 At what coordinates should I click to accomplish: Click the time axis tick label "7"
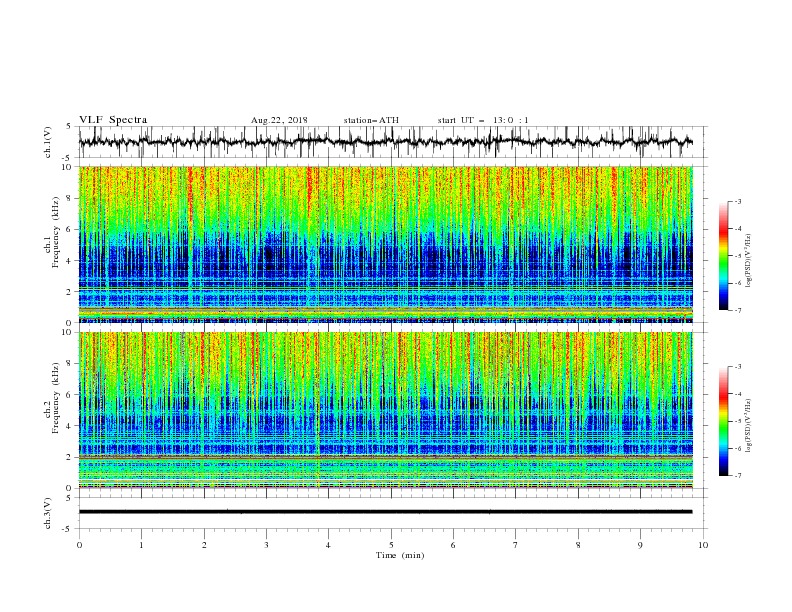(x=516, y=545)
